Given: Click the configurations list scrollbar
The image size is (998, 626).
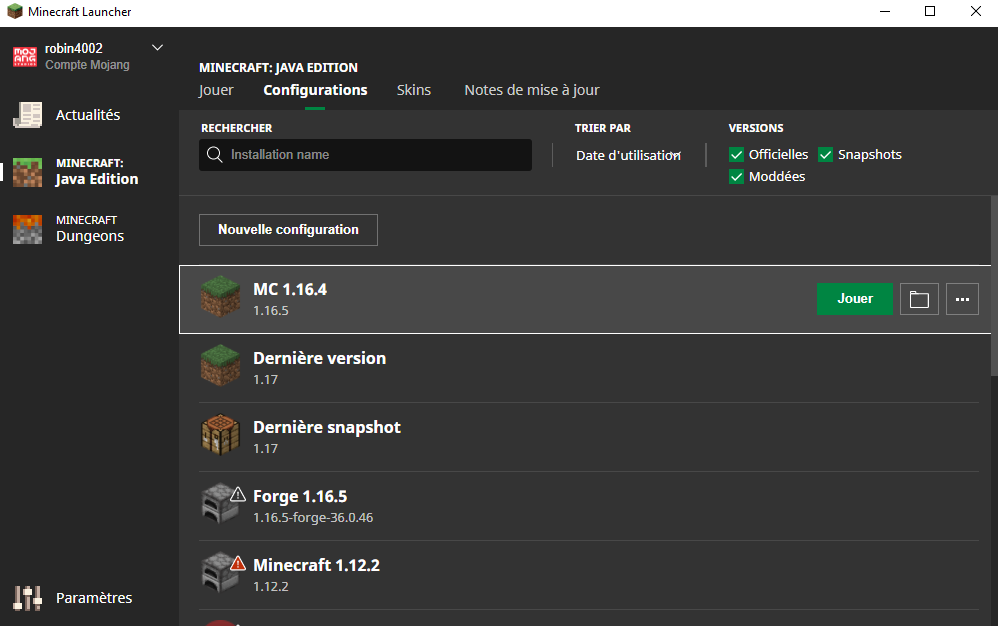Looking at the screenshot, I should point(994,286).
